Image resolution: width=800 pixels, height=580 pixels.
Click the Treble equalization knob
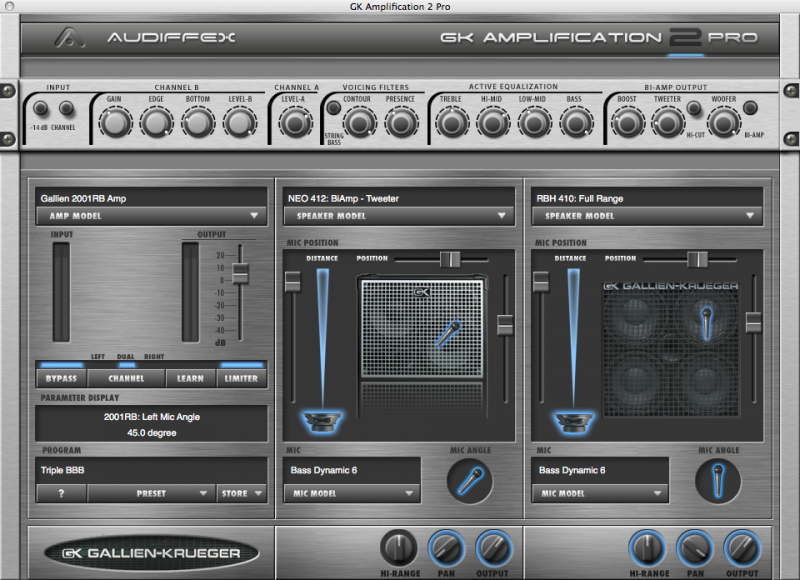452,123
